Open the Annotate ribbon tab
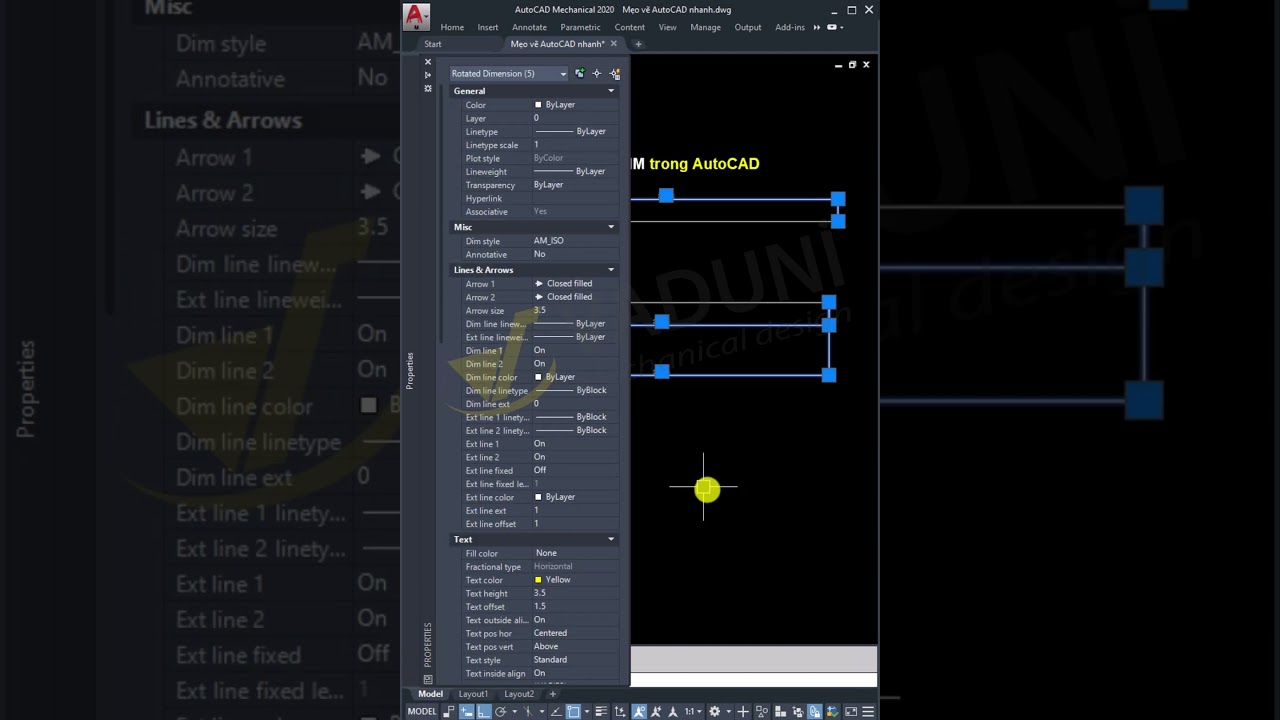The width and height of the screenshot is (1280, 720). click(x=529, y=27)
